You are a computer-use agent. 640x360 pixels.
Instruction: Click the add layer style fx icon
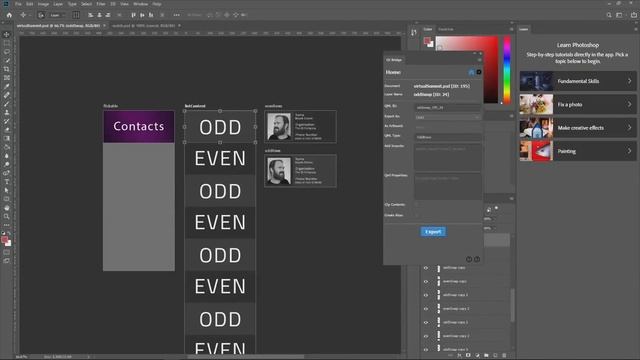[459, 356]
